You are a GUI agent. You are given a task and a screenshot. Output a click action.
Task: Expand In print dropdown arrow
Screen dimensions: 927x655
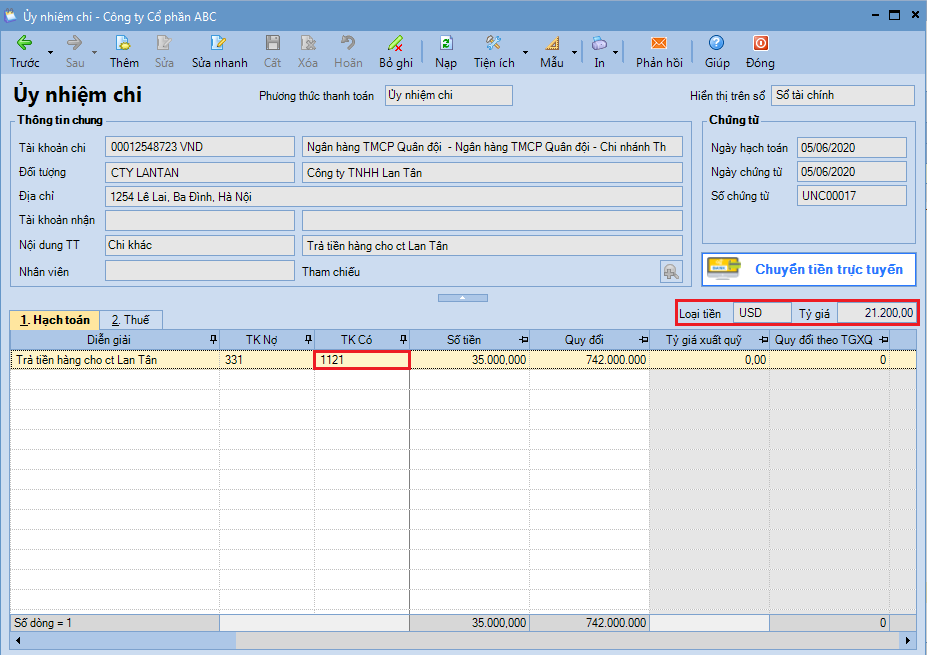[x=615, y=52]
